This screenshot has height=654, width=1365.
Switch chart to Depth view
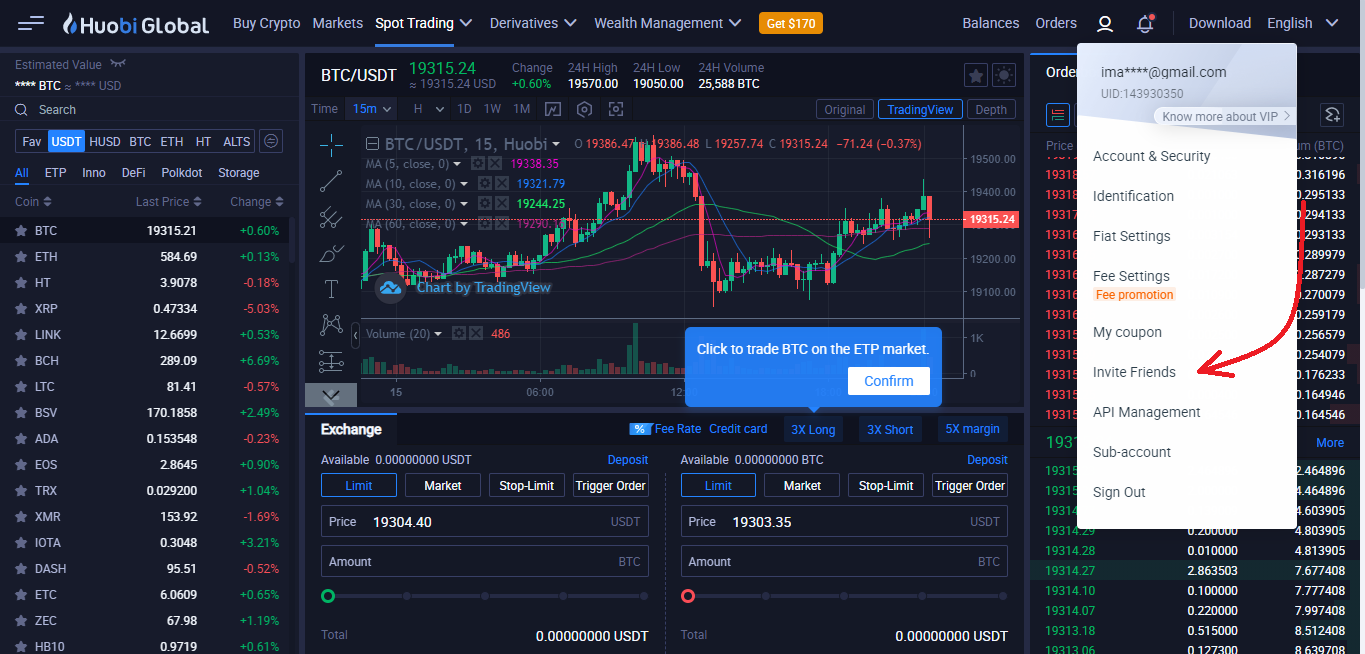(991, 110)
